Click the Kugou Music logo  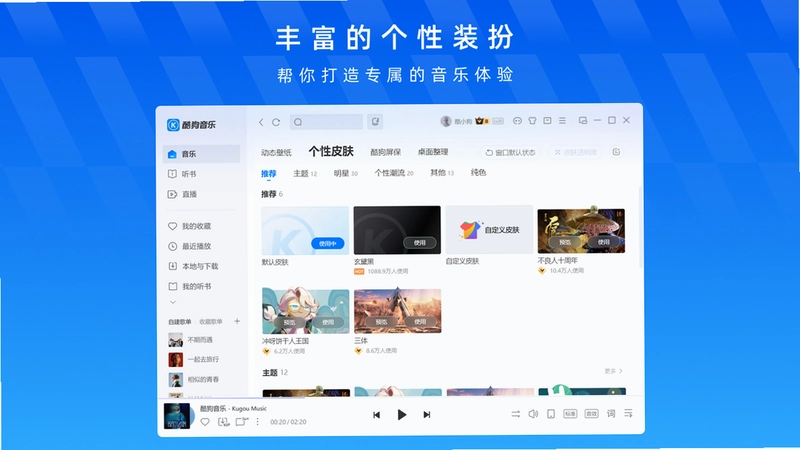click(191, 124)
